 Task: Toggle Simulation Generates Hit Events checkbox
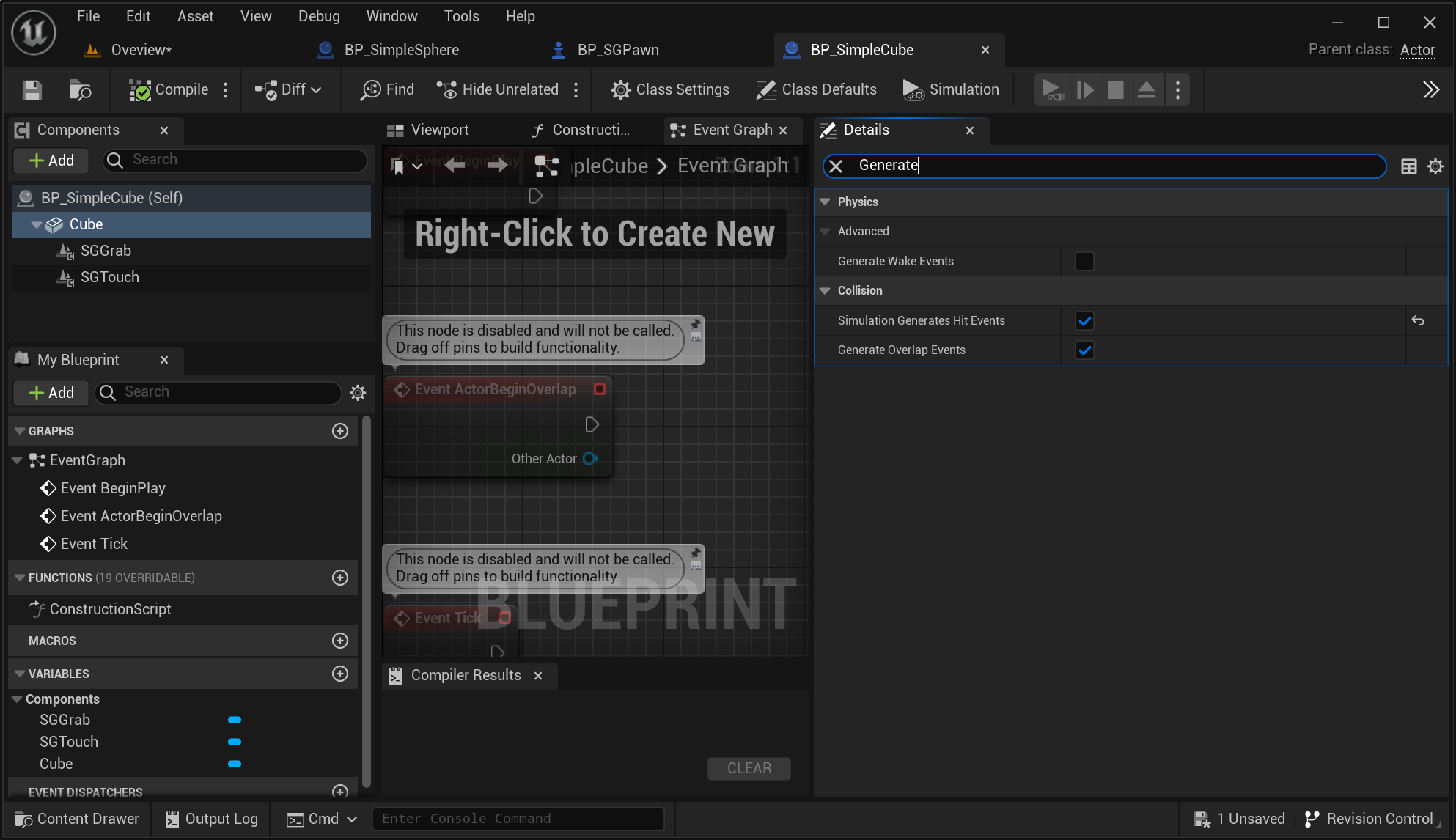pyautogui.click(x=1084, y=320)
